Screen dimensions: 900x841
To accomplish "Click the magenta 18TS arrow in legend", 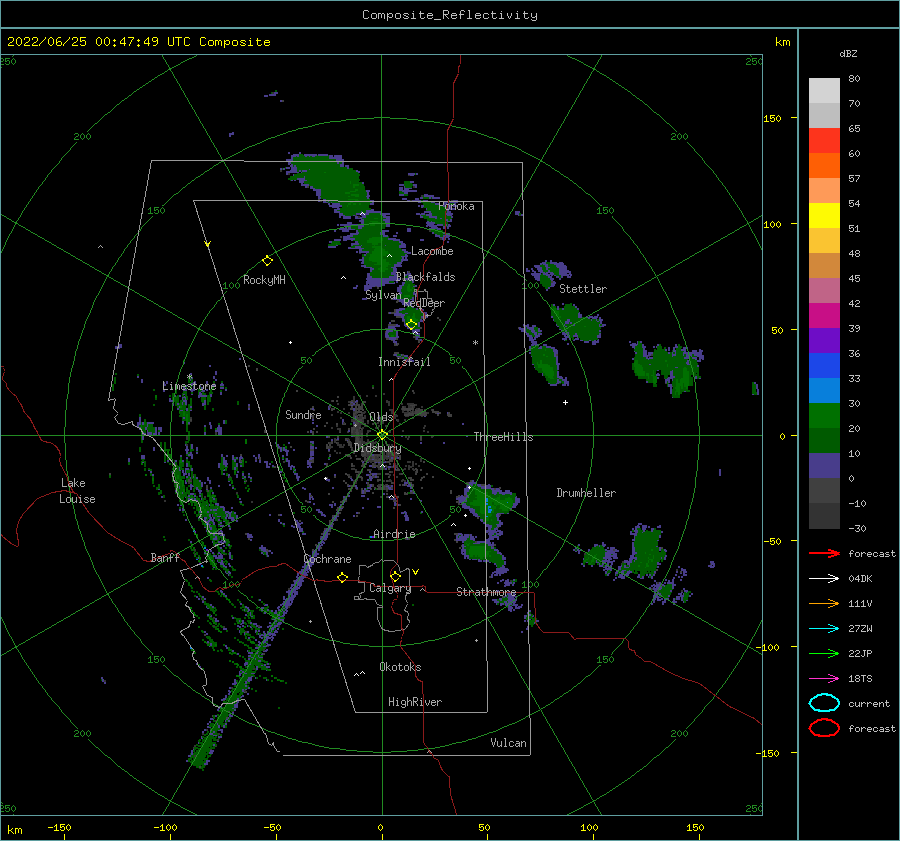I will [x=824, y=679].
